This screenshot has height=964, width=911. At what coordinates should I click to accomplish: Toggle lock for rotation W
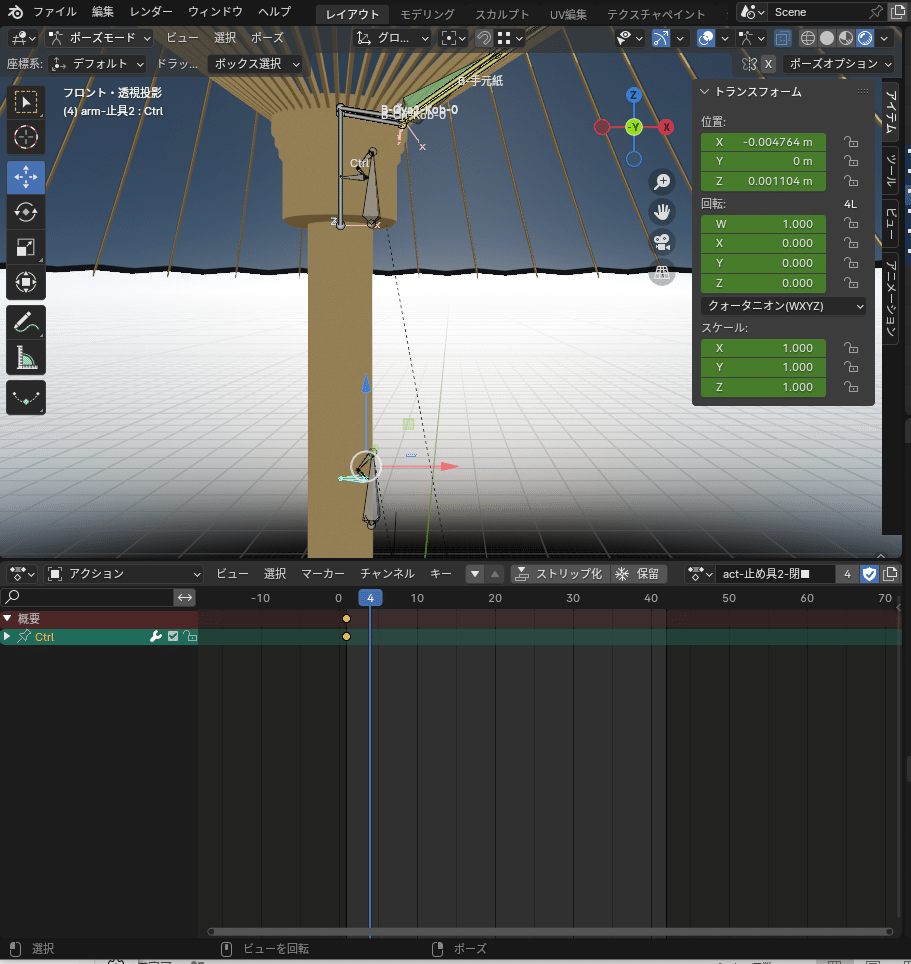[851, 223]
